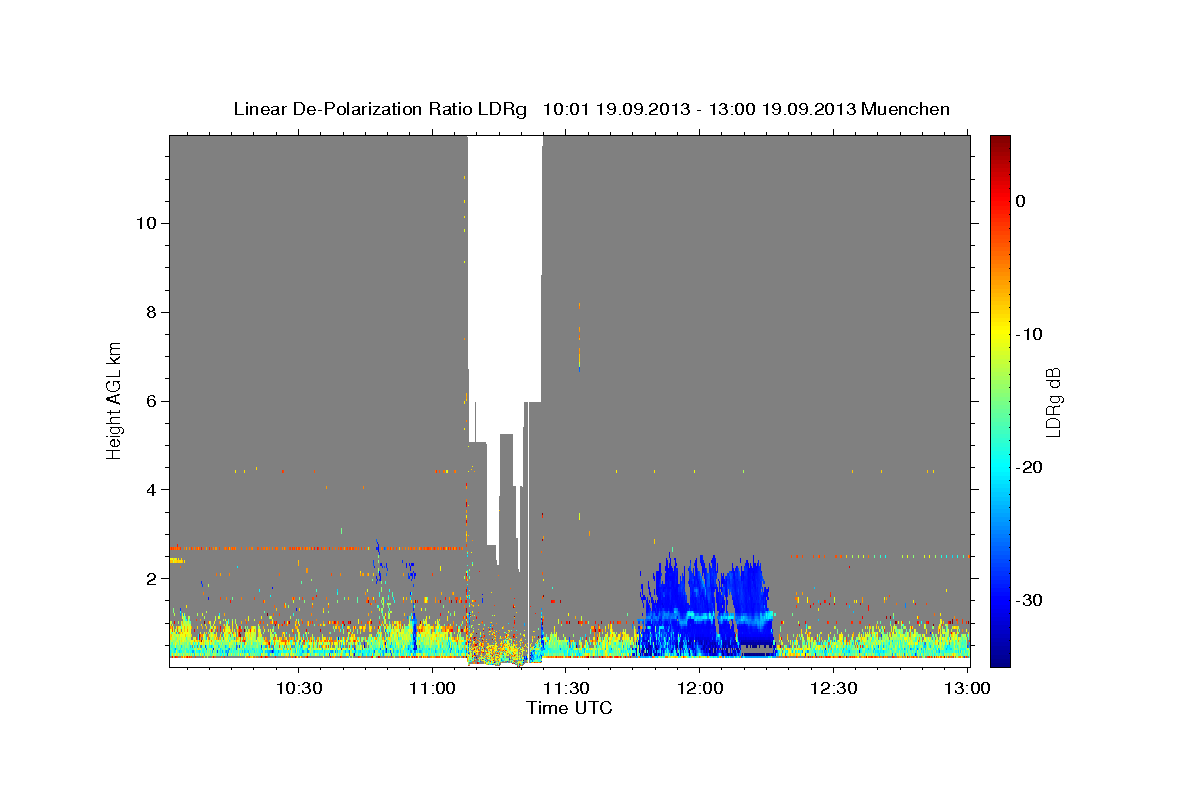This screenshot has width=1200, height=800.
Task: Click the colorbar value 0
Action: [x=1021, y=201]
